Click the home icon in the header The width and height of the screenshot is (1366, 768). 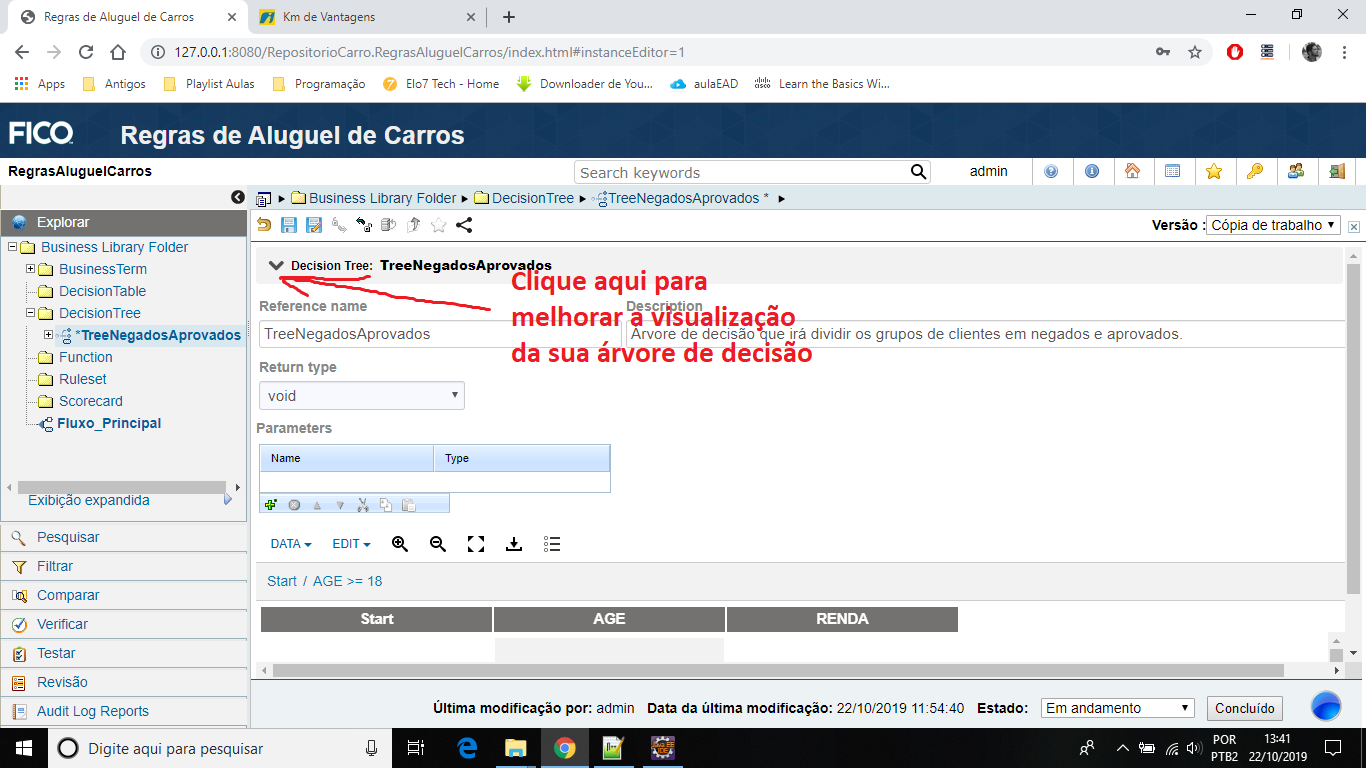1134,171
